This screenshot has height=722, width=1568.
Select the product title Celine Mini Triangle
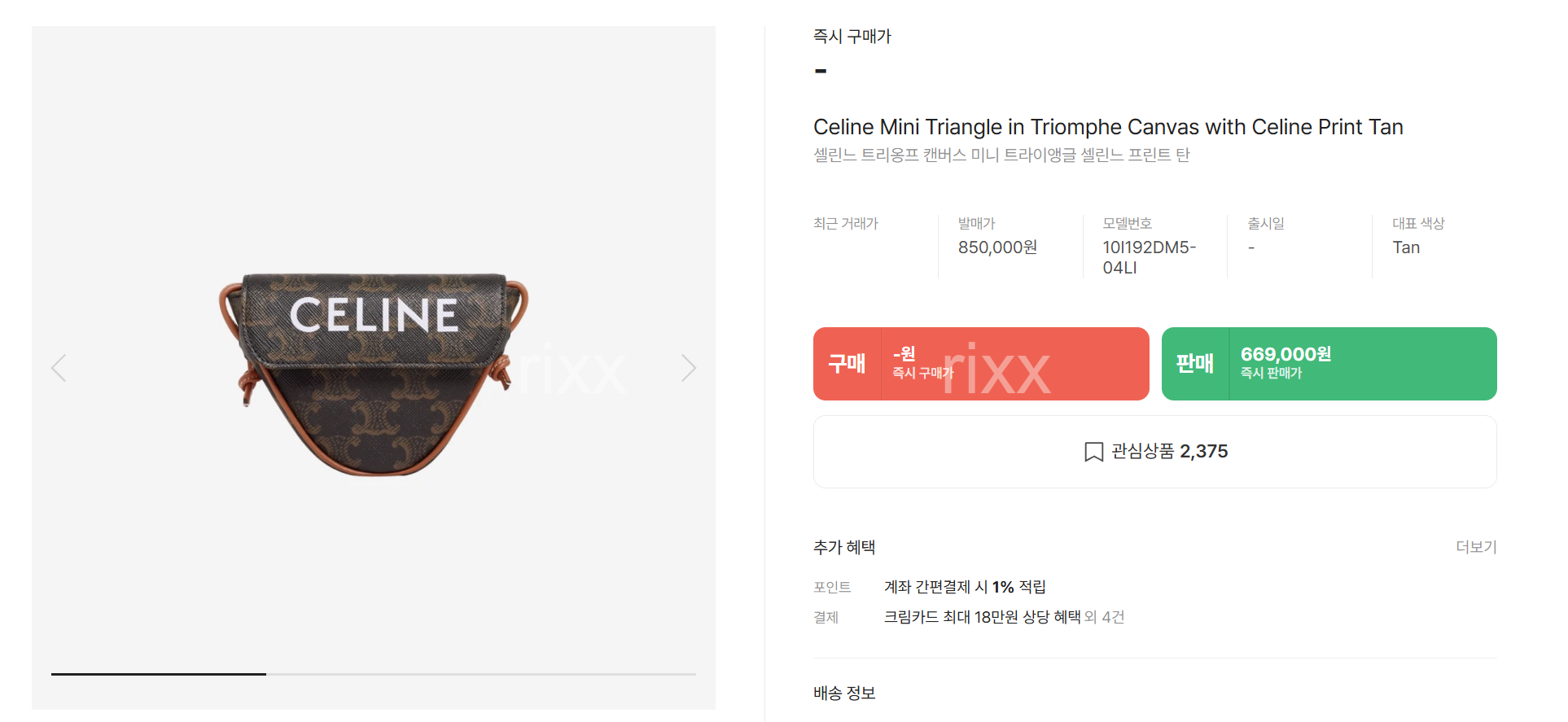[x=1108, y=127]
